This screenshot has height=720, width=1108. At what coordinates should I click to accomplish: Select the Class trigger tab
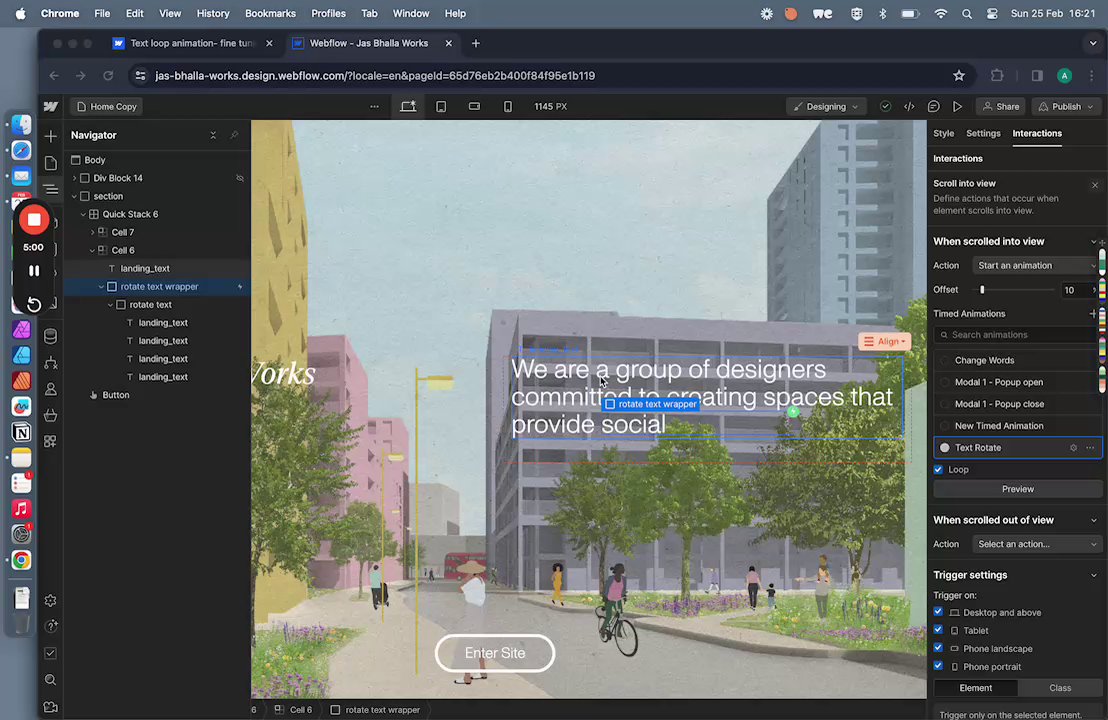1060,687
